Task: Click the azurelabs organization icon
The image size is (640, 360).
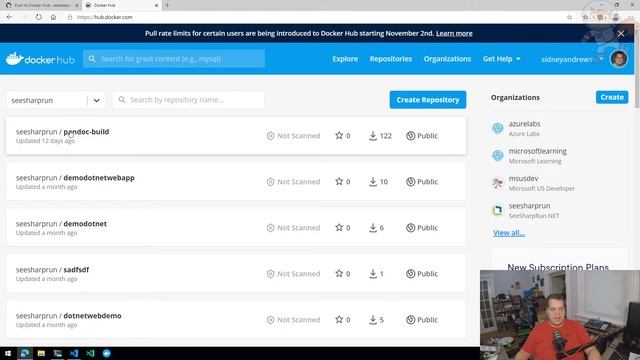Action: tap(498, 128)
